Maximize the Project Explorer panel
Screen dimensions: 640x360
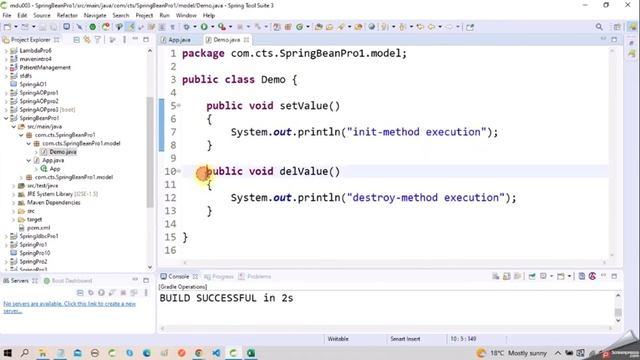pyautogui.click(x=146, y=40)
